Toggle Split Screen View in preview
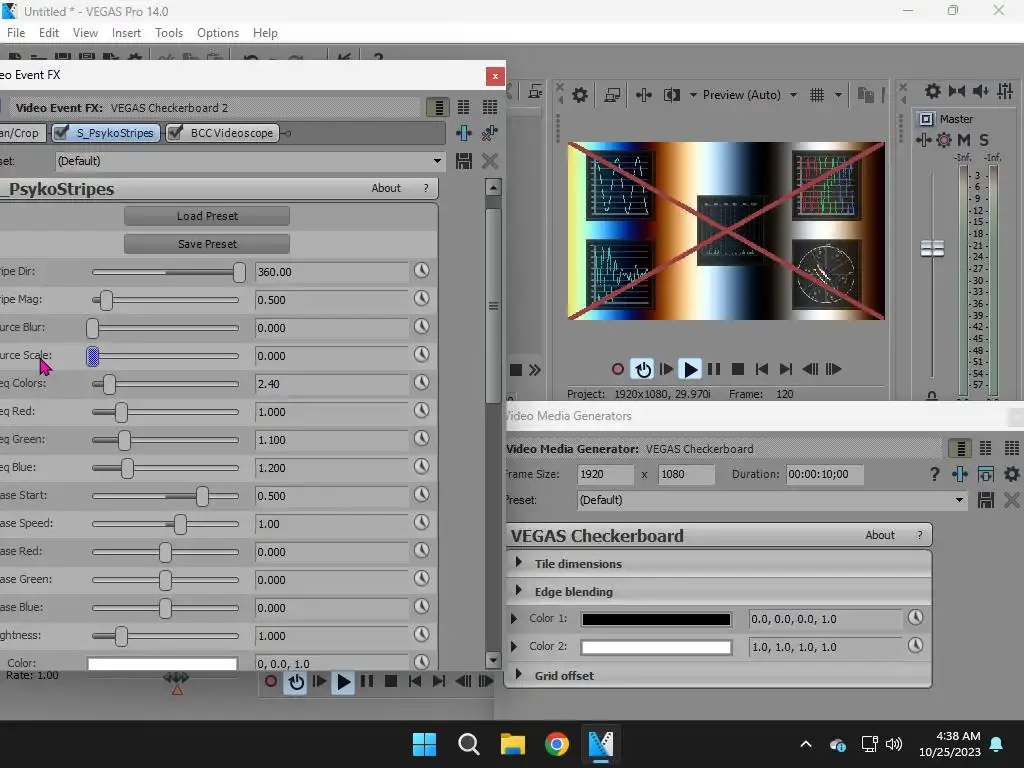 672,95
